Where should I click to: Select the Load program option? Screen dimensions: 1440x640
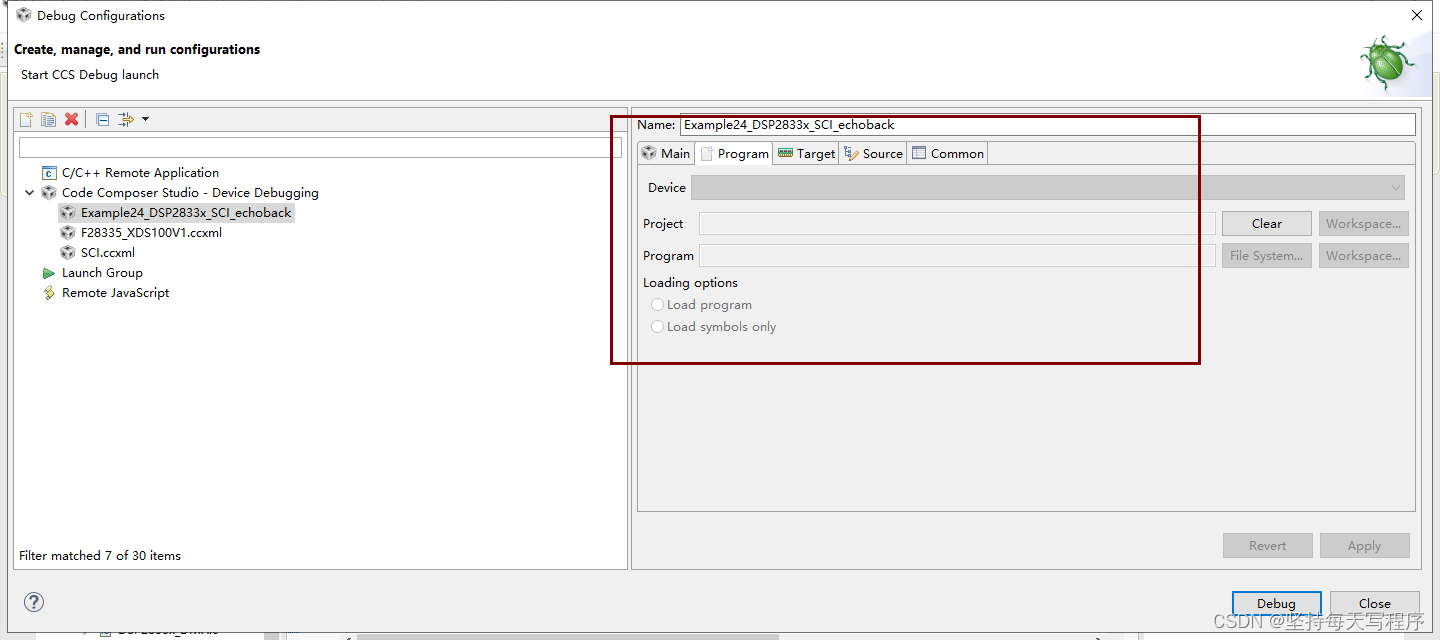point(658,304)
